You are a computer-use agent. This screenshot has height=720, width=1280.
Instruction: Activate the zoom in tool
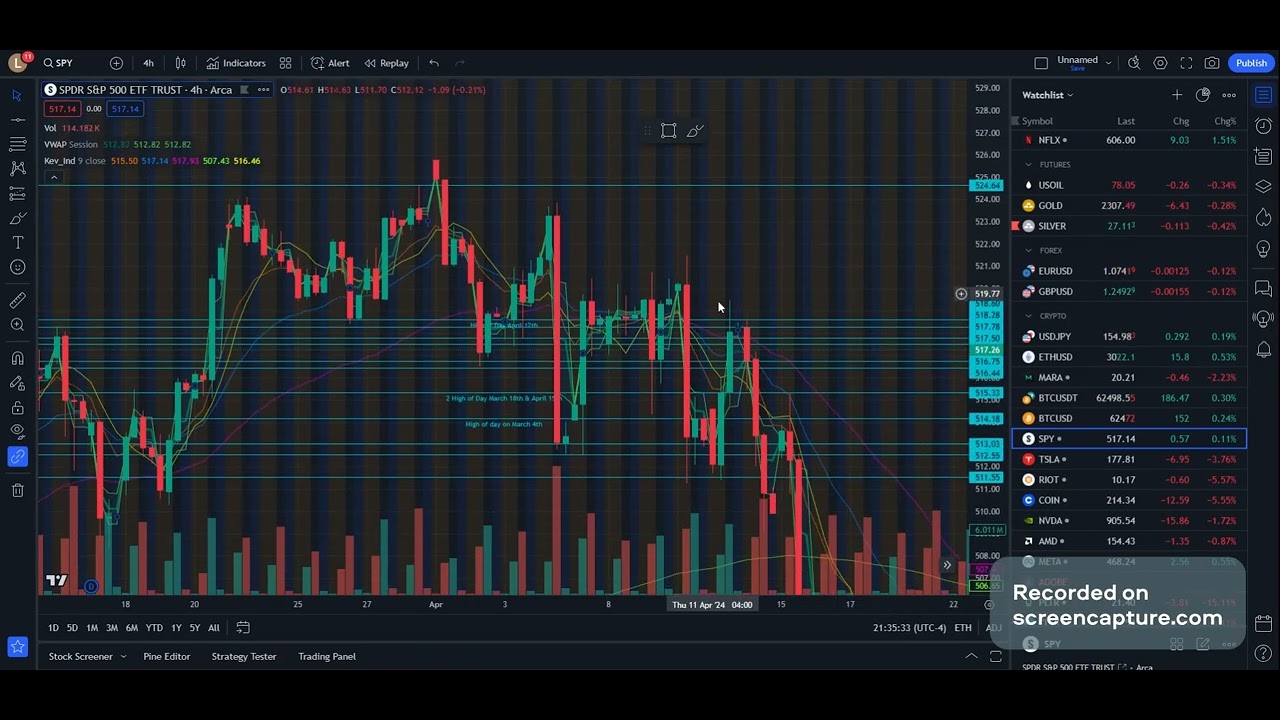(17, 325)
